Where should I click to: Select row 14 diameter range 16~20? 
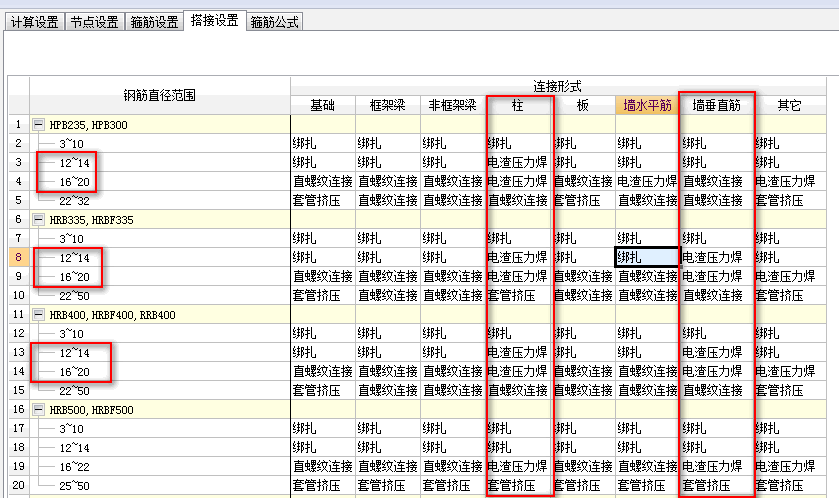tap(74, 372)
